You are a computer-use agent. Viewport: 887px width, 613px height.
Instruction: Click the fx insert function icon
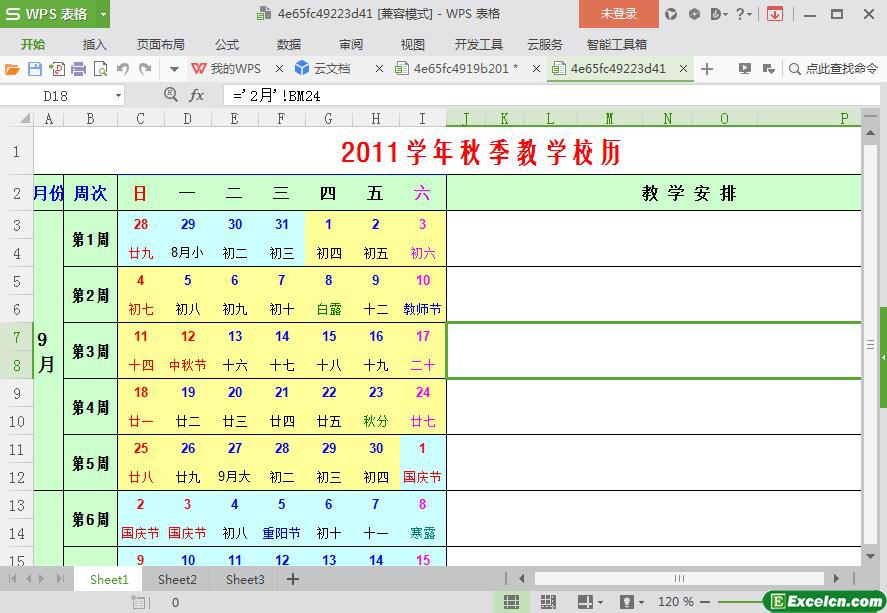197,95
